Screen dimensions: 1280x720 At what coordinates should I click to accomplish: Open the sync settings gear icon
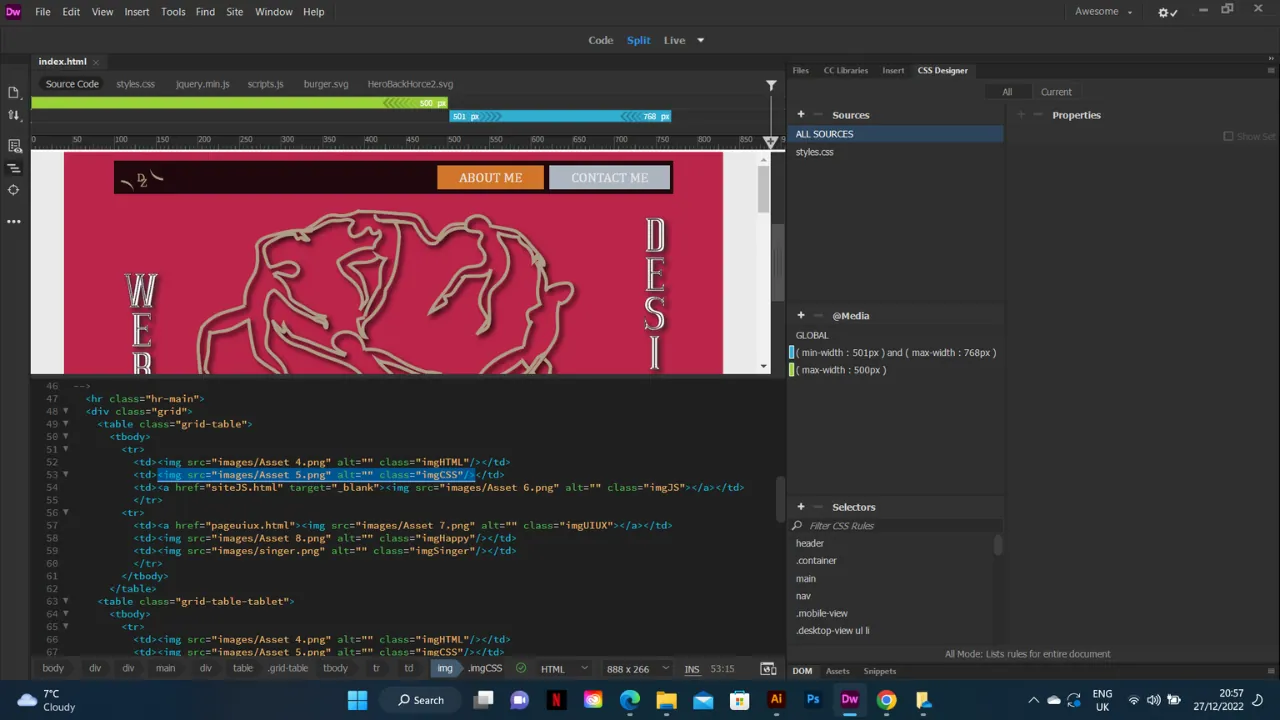[x=1166, y=12]
